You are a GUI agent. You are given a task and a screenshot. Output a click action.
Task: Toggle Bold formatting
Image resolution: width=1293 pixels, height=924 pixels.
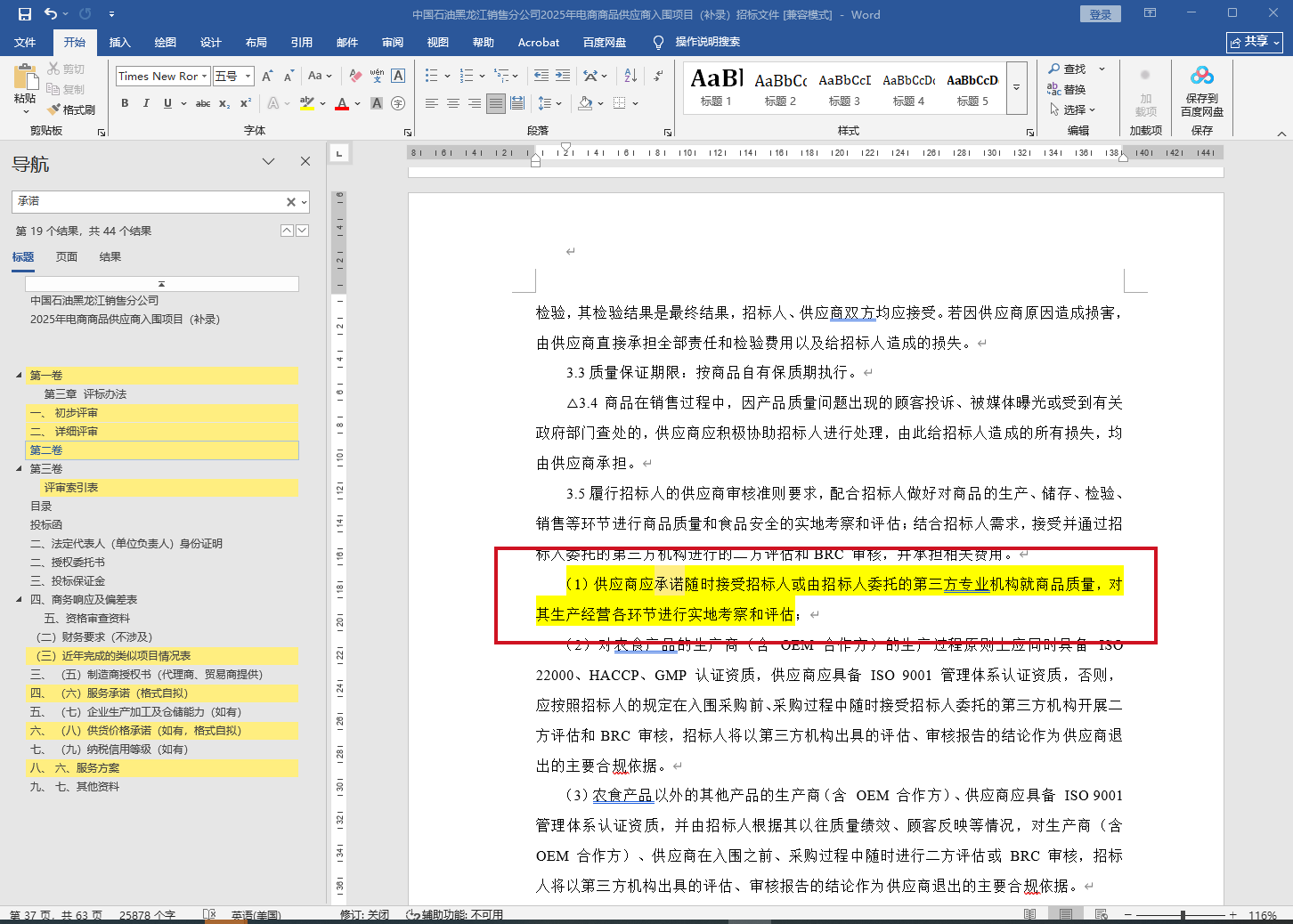[x=125, y=103]
